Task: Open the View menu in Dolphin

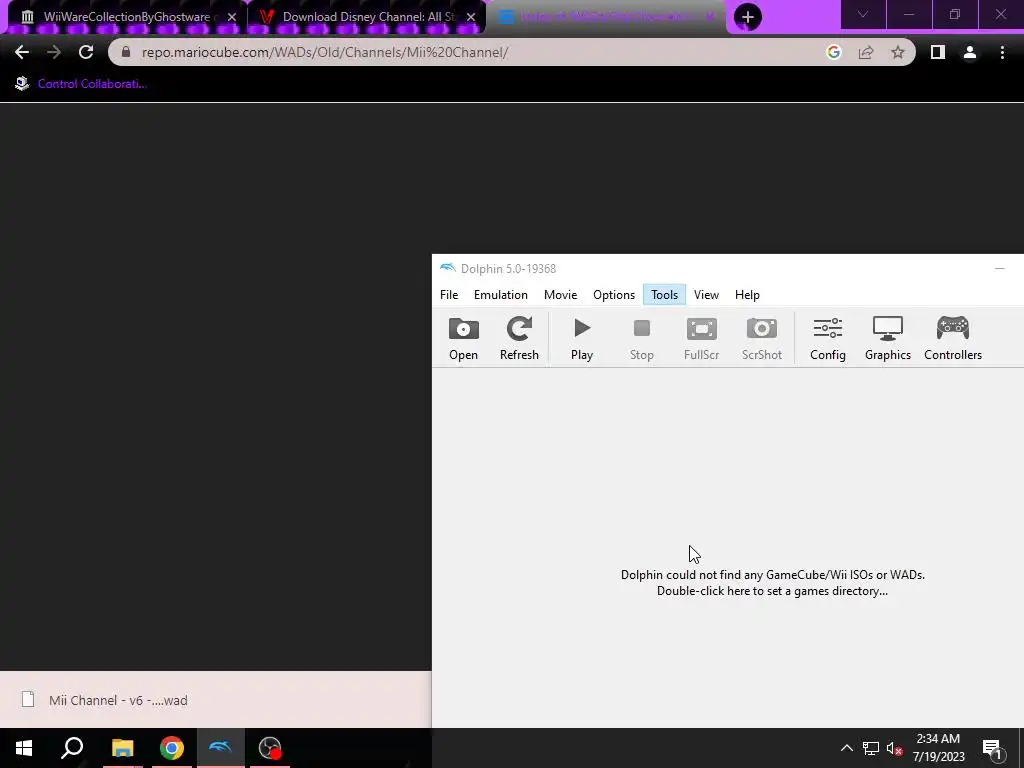Action: coord(706,295)
